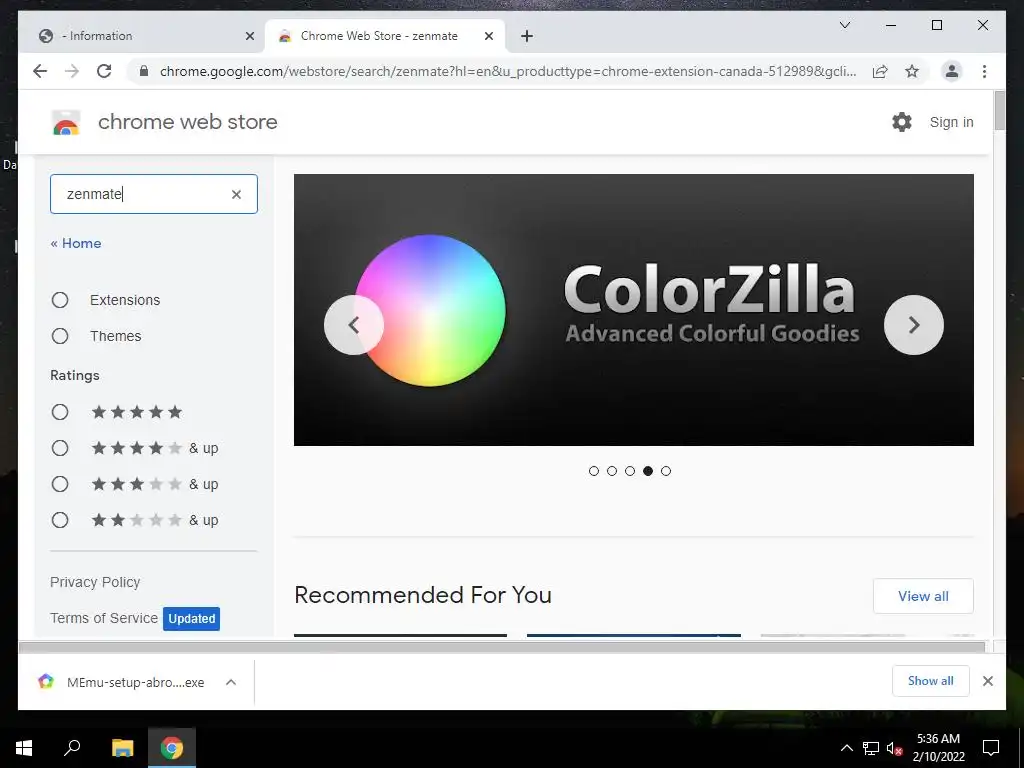Reload the current page
Image resolution: width=1024 pixels, height=768 pixels.
coord(104,71)
